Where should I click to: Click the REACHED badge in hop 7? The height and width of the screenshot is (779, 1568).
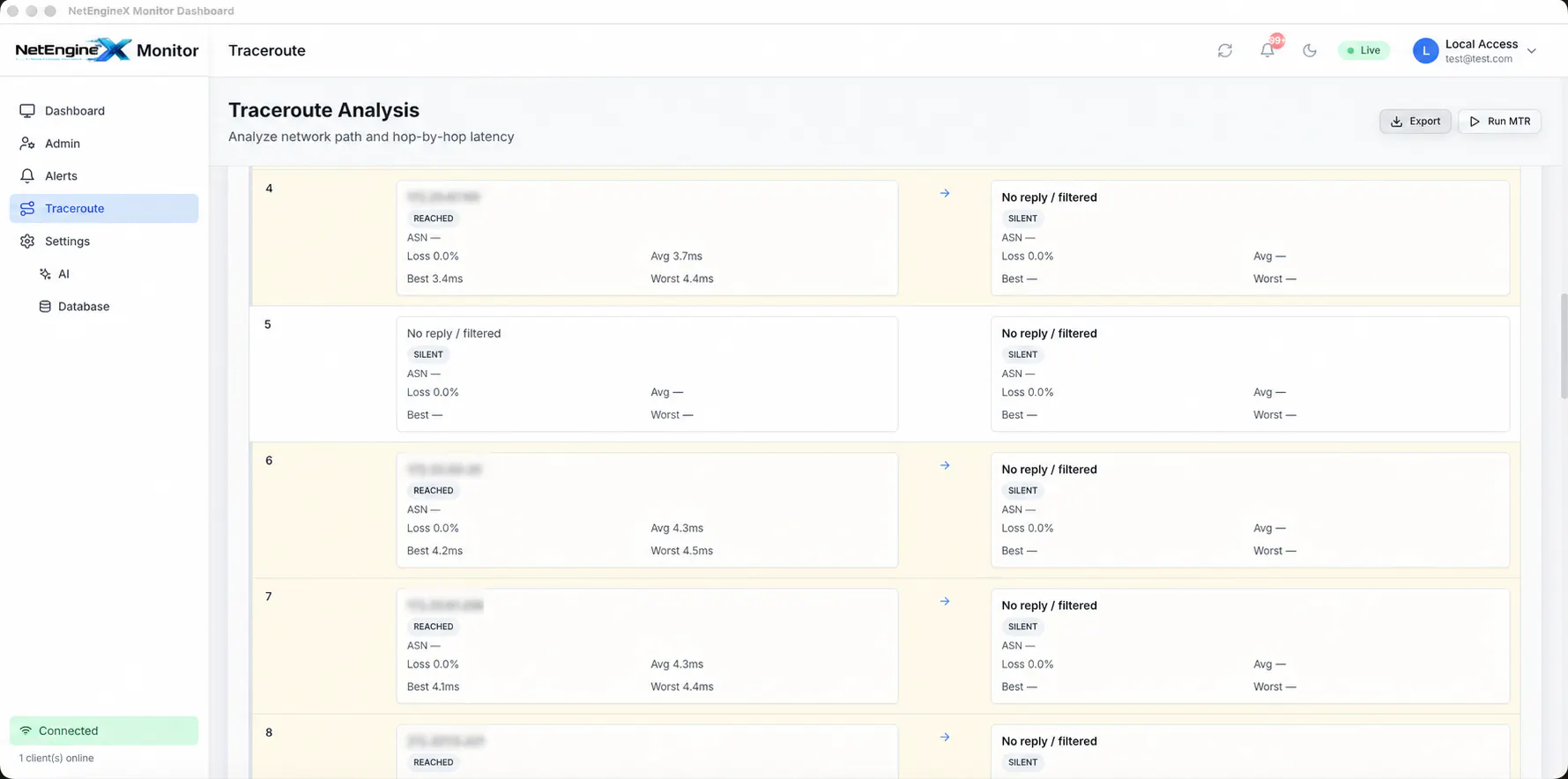point(434,627)
